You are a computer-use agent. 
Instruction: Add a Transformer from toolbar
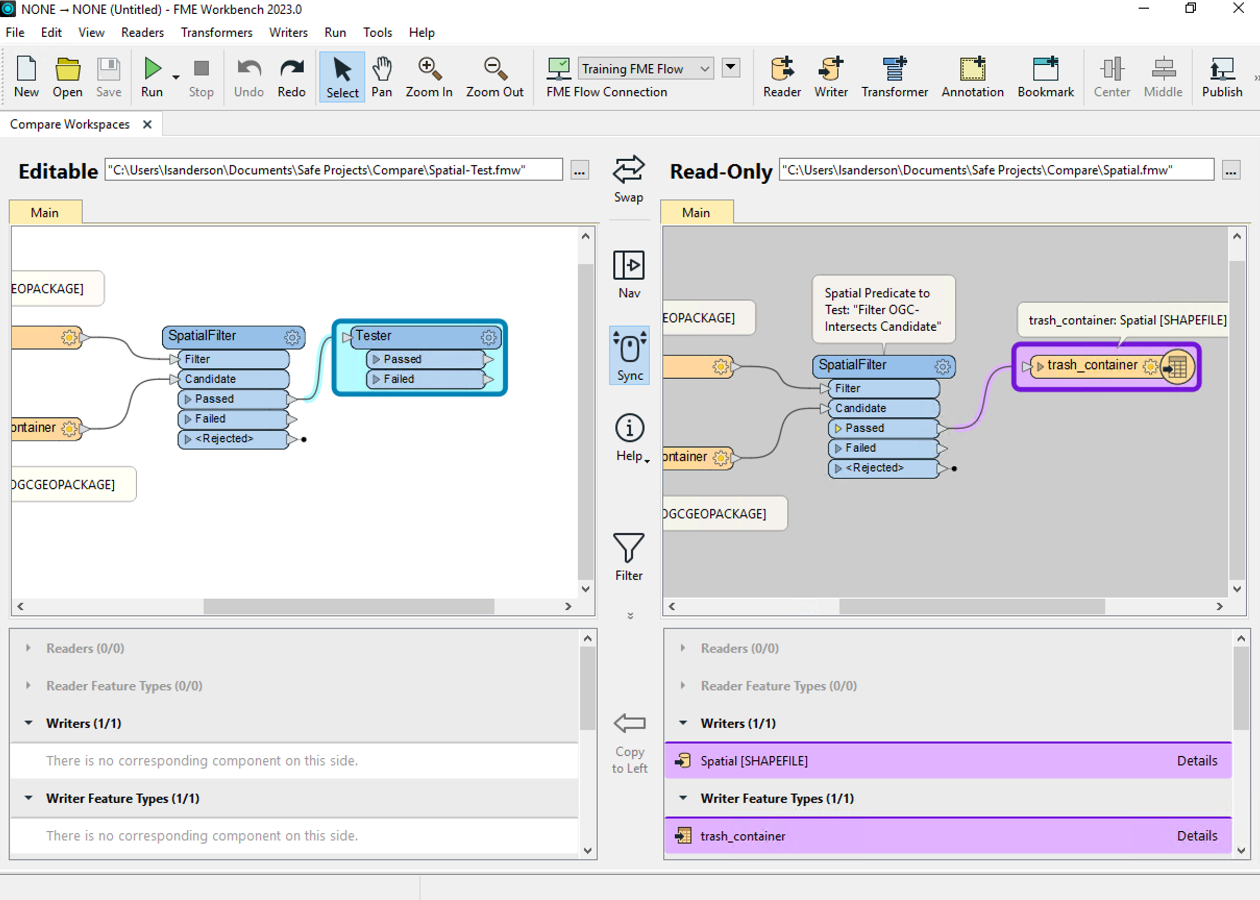click(895, 77)
